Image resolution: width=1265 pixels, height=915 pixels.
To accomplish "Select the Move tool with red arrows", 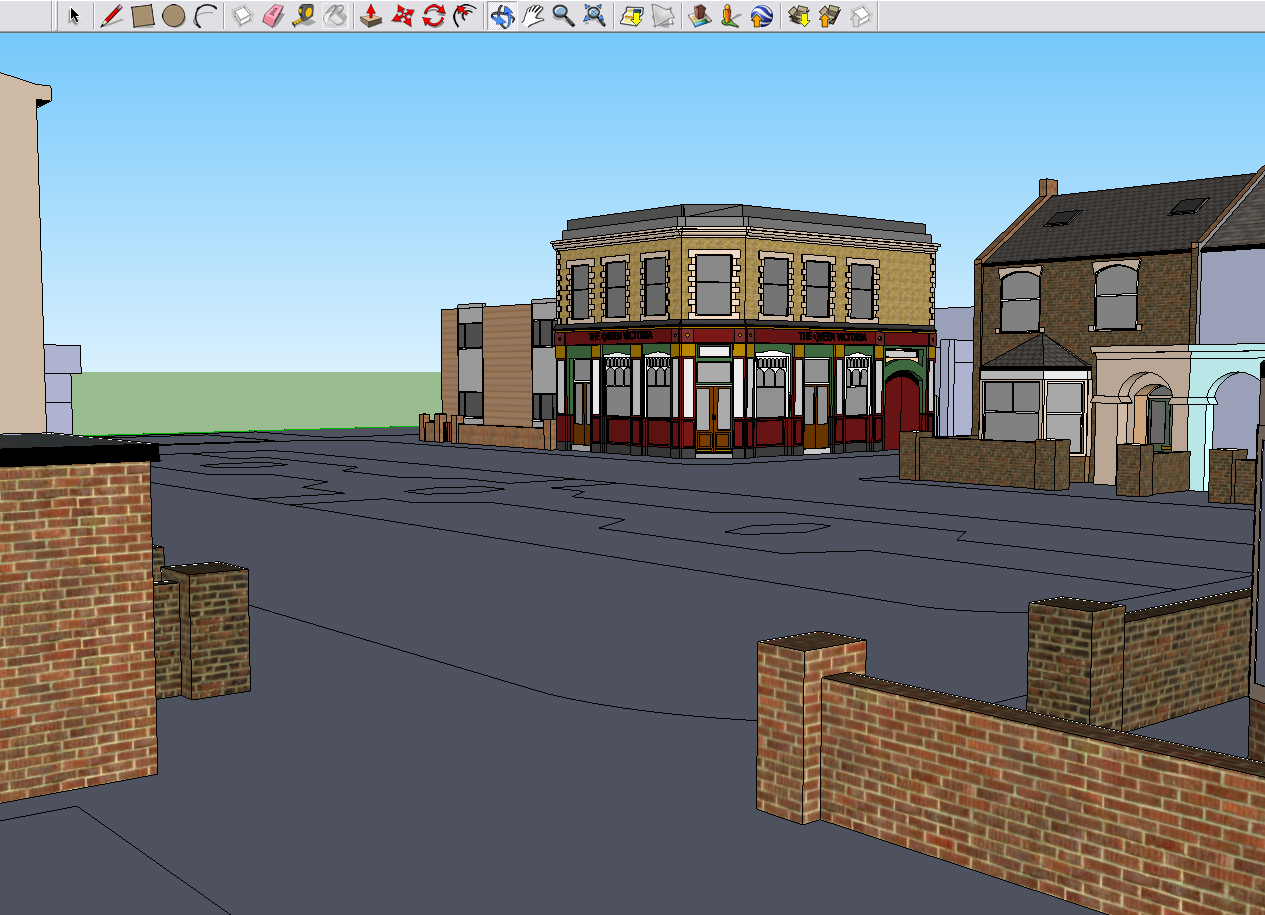I will tap(402, 16).
